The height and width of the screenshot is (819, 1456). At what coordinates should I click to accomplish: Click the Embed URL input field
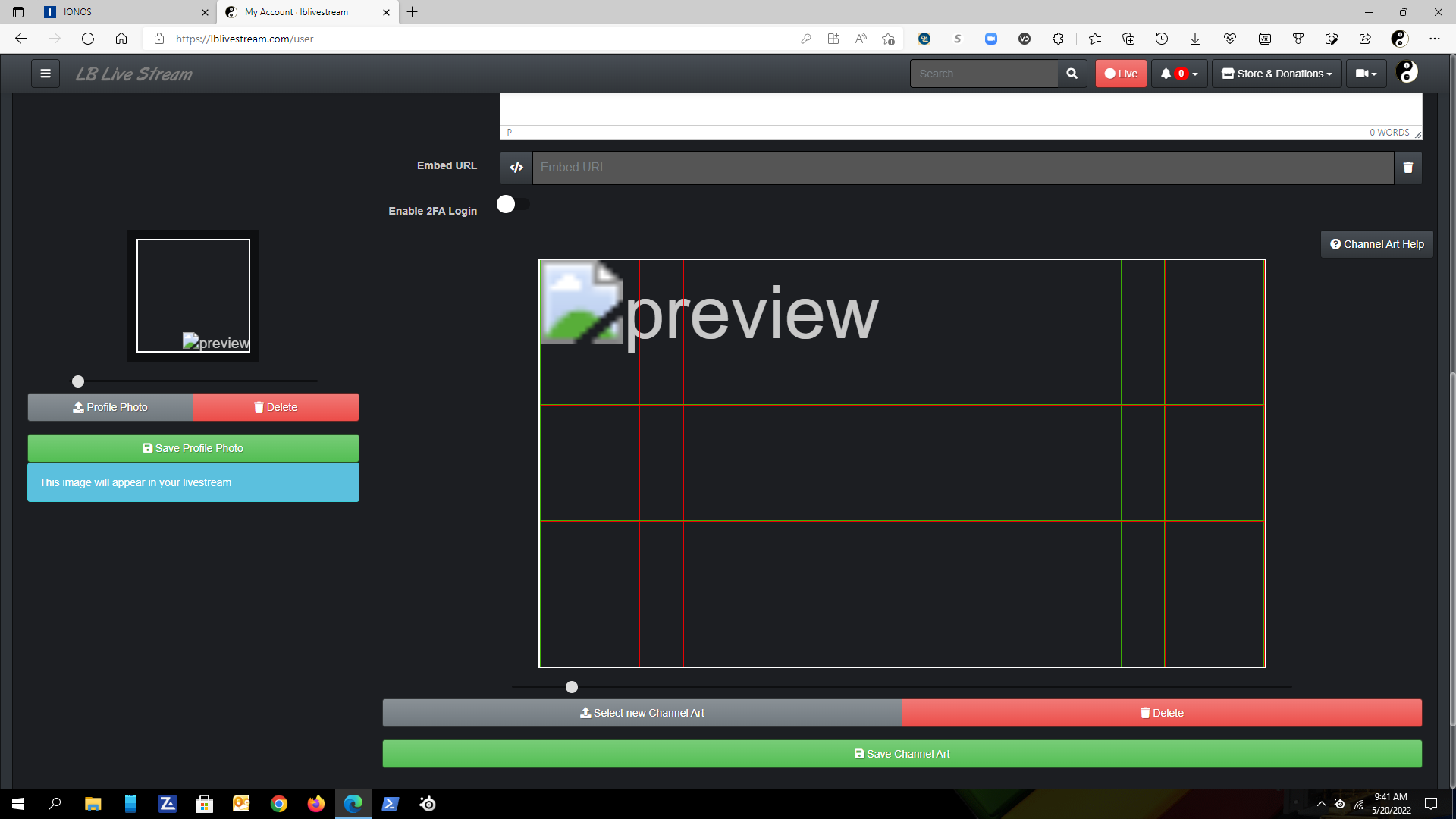(963, 168)
